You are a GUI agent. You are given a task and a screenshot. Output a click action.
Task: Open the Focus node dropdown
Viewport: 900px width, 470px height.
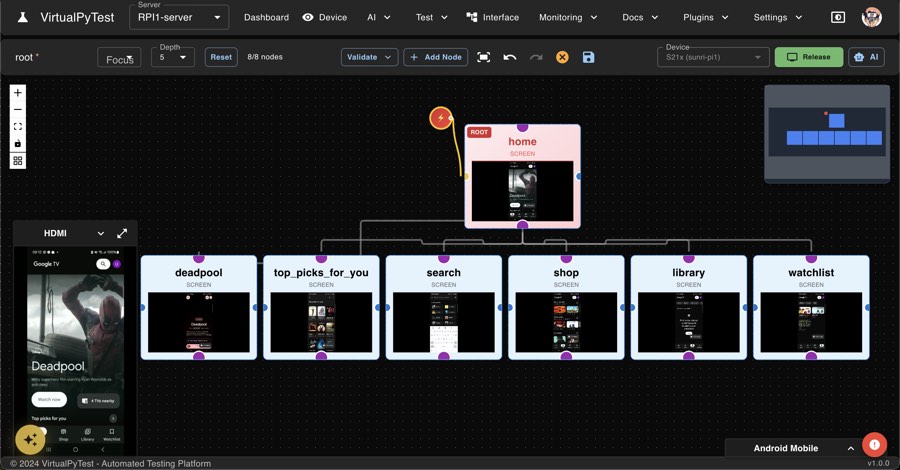pyautogui.click(x=119, y=57)
